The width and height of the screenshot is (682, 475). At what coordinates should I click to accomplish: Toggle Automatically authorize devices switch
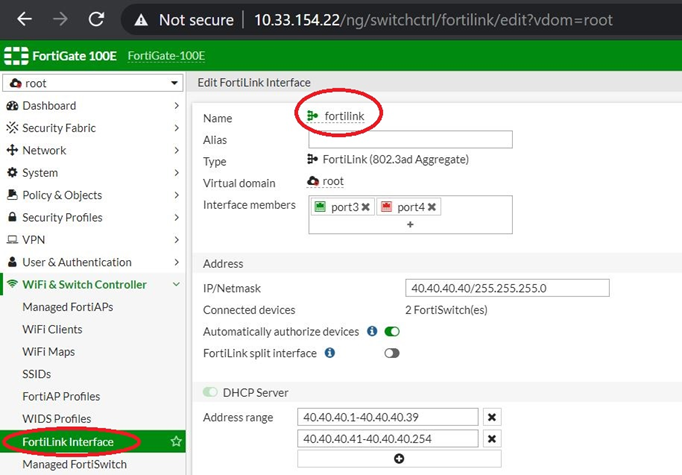click(x=392, y=331)
